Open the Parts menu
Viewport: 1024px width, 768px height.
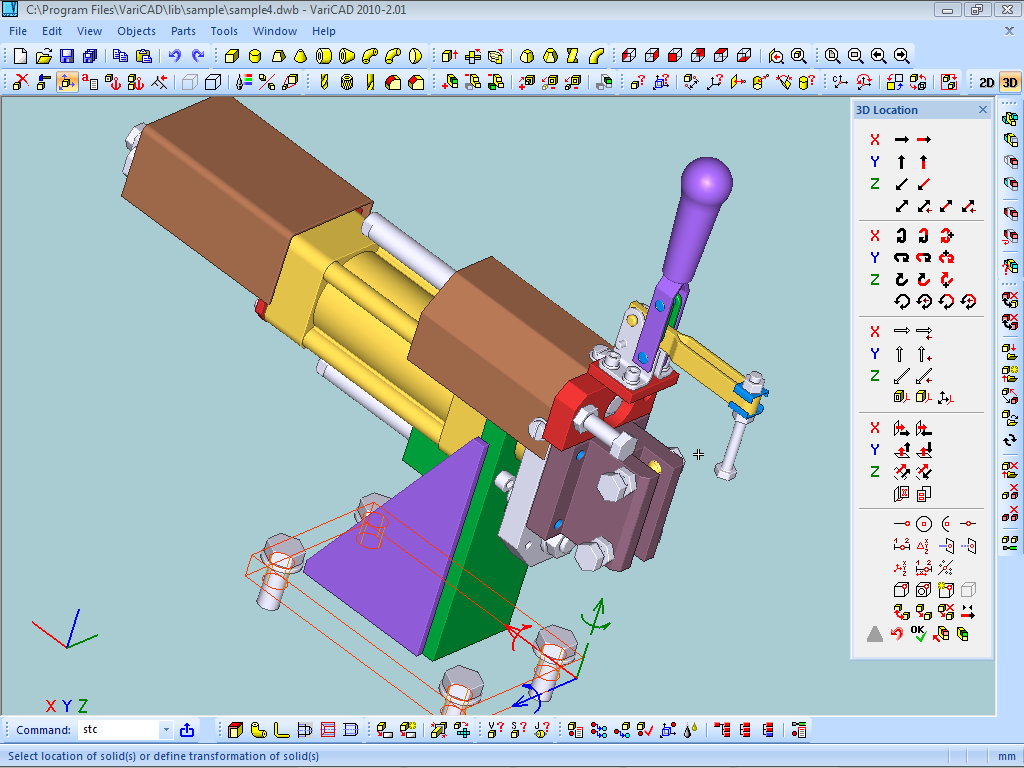[x=183, y=31]
